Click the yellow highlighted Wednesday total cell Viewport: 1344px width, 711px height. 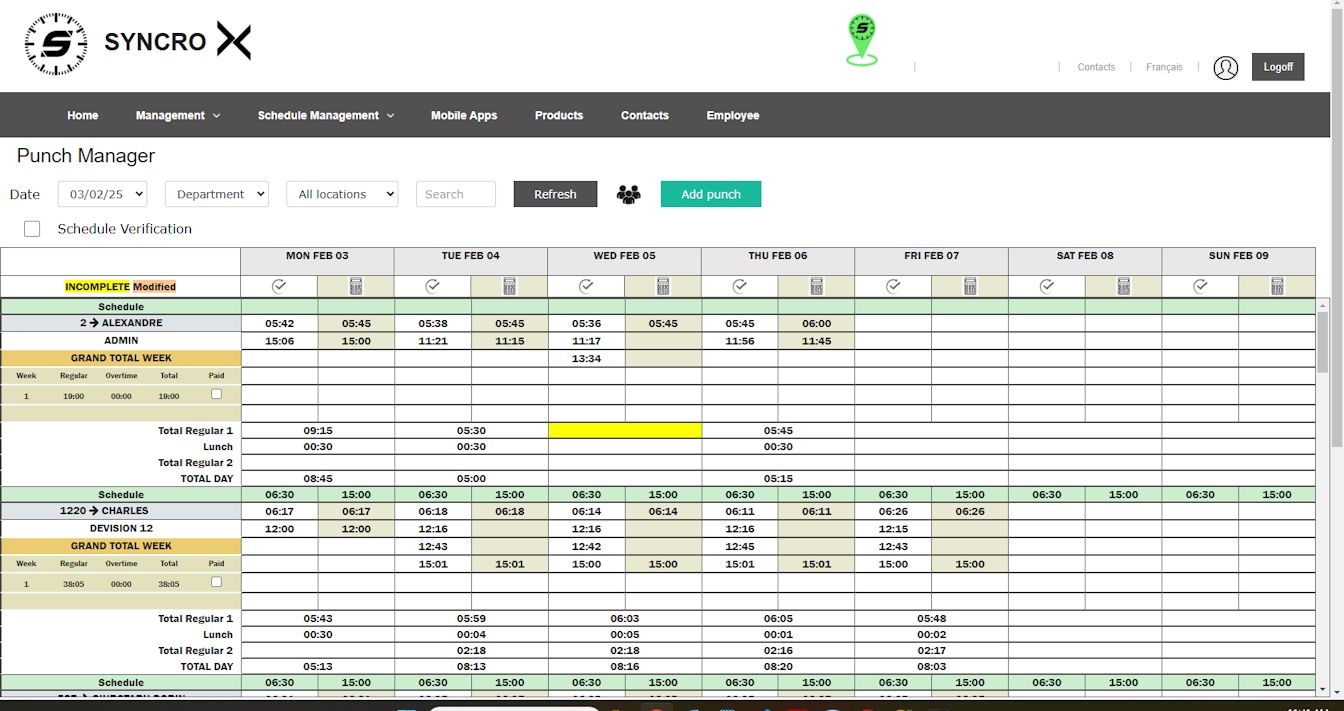click(624, 431)
